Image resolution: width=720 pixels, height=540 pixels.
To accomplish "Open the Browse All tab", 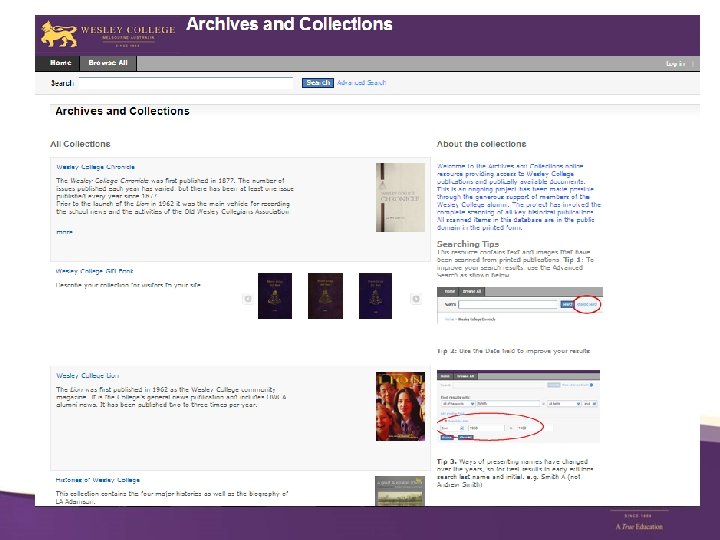I will [108, 63].
